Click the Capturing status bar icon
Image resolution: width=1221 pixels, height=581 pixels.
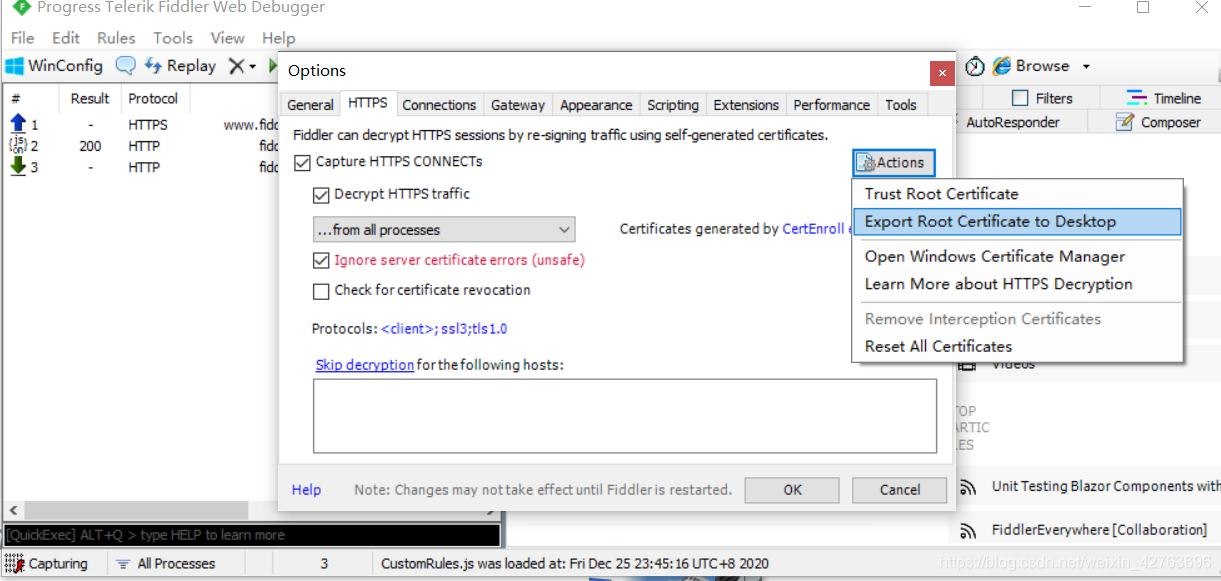click(14, 563)
